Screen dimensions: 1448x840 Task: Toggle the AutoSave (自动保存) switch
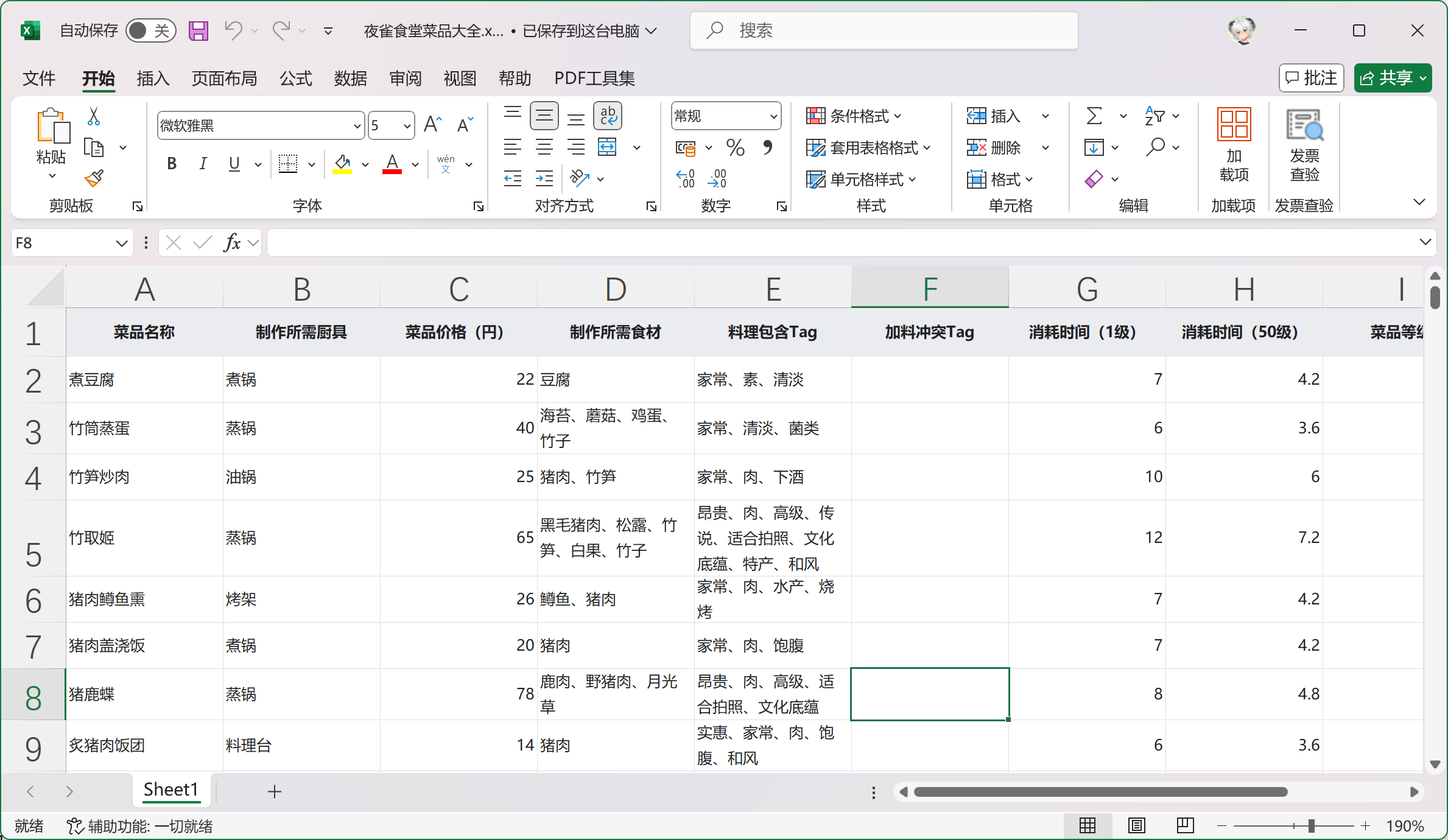click(x=150, y=30)
